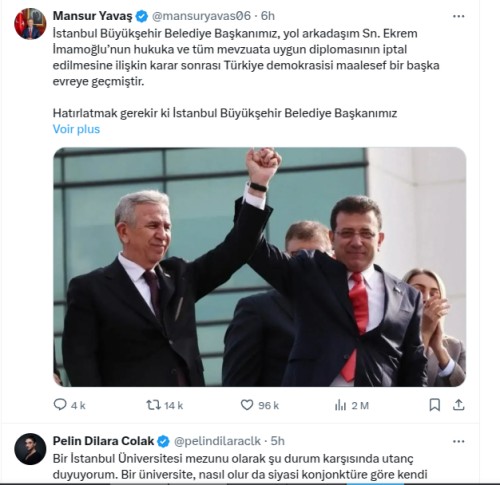Retweet the Mansur Yavaş post

165,405
